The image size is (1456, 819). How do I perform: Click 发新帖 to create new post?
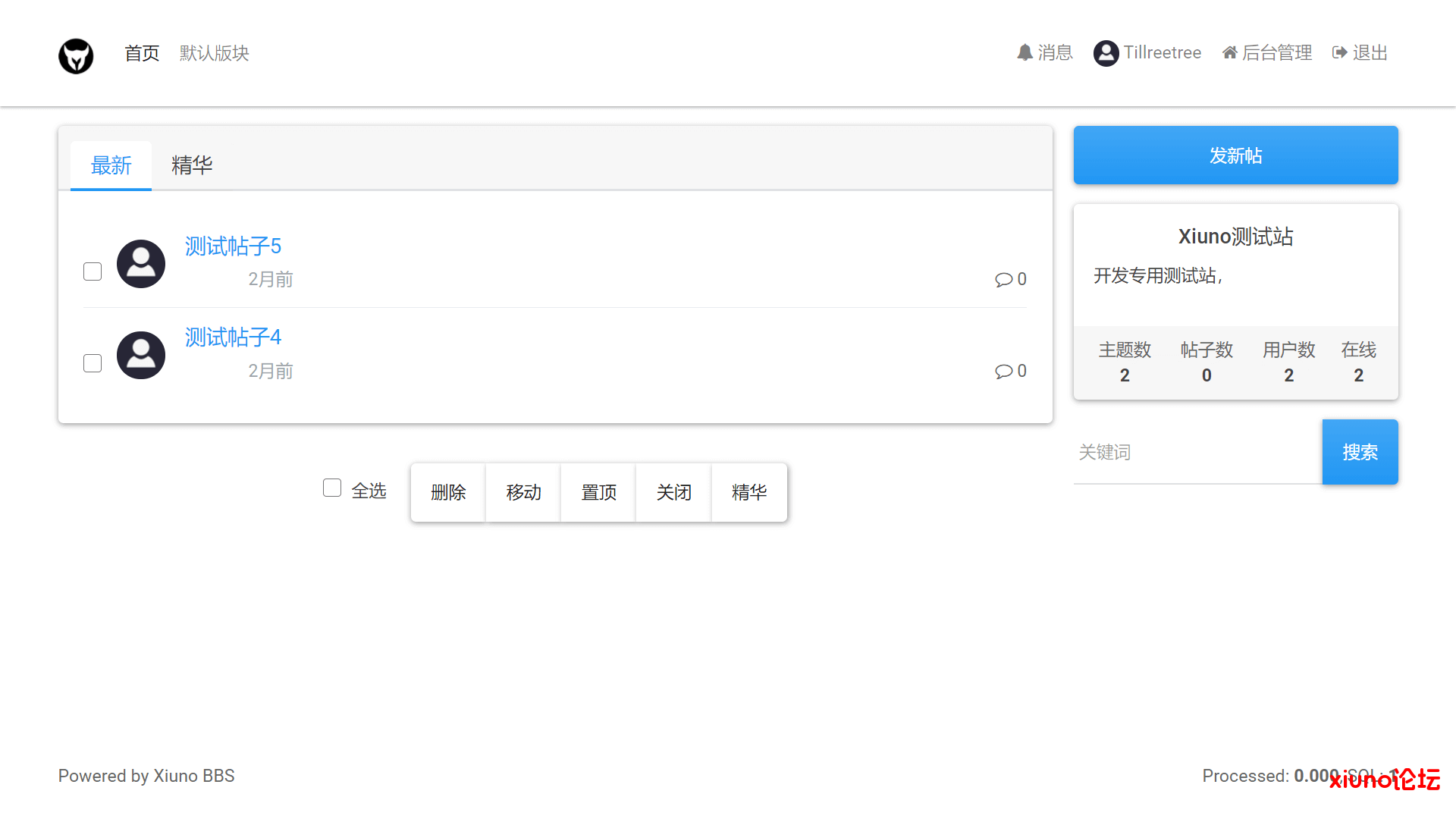[x=1236, y=155]
